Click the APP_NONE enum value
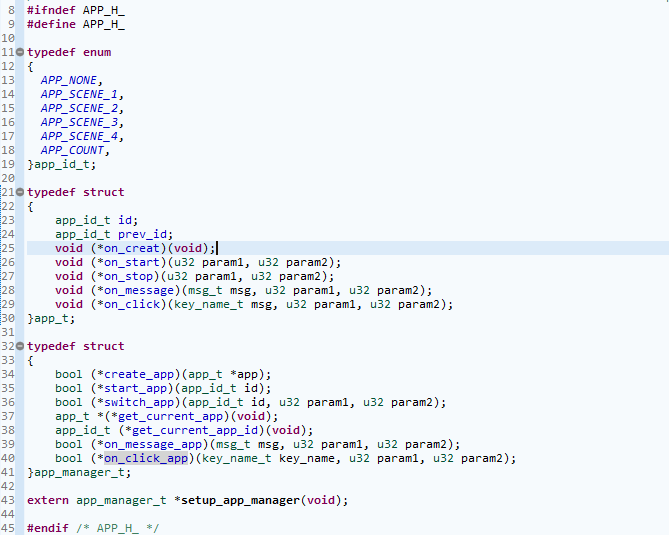669x535 pixels. point(69,80)
